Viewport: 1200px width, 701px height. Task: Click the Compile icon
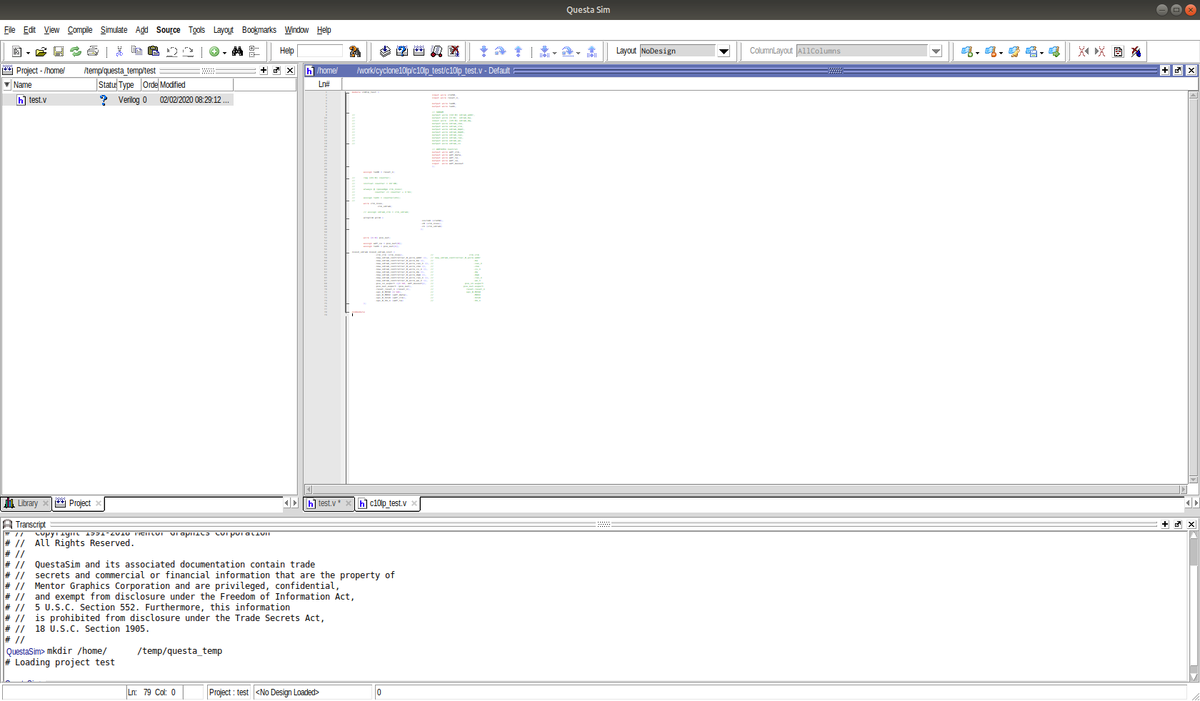point(385,51)
